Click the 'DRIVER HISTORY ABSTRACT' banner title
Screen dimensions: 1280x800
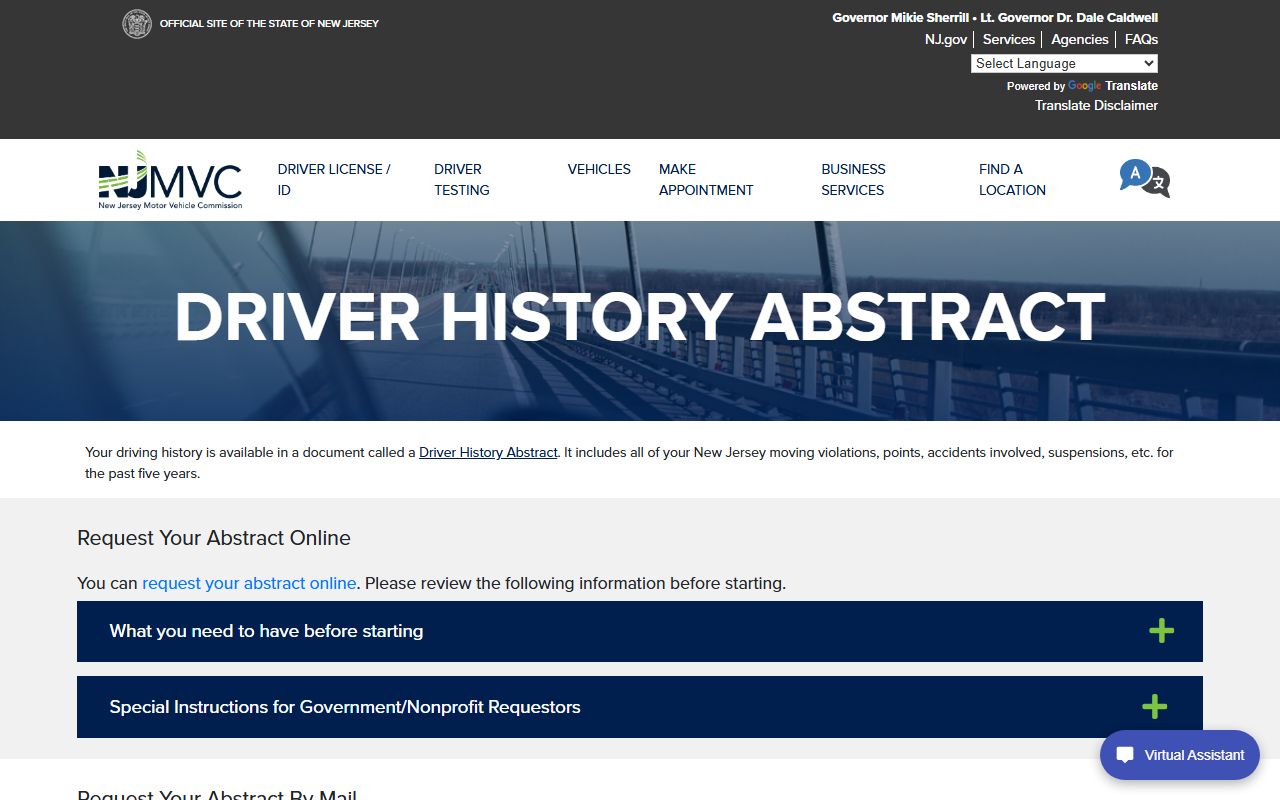pos(640,317)
